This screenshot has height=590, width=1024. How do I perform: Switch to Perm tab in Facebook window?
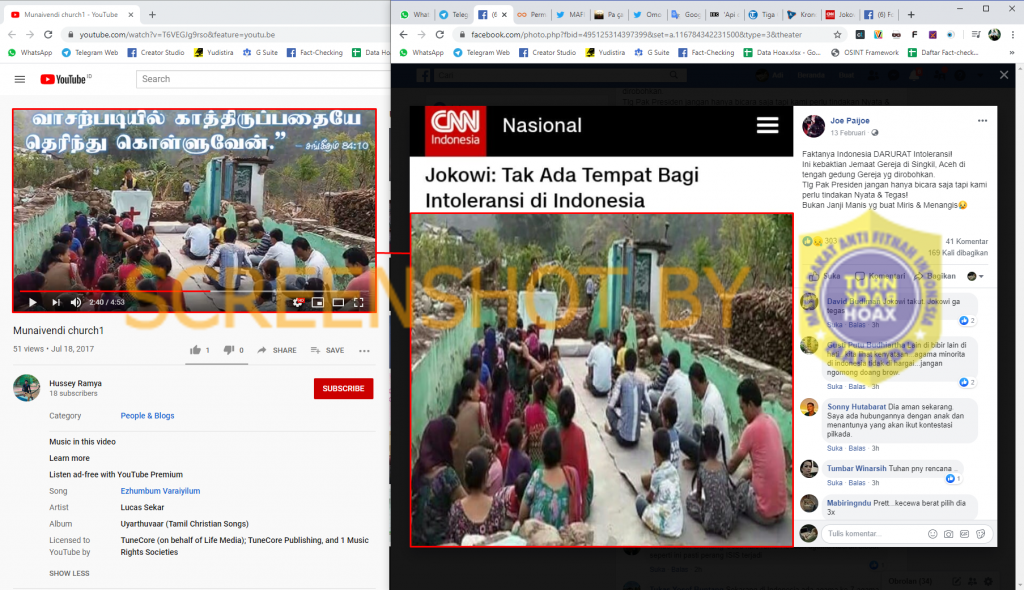click(531, 14)
